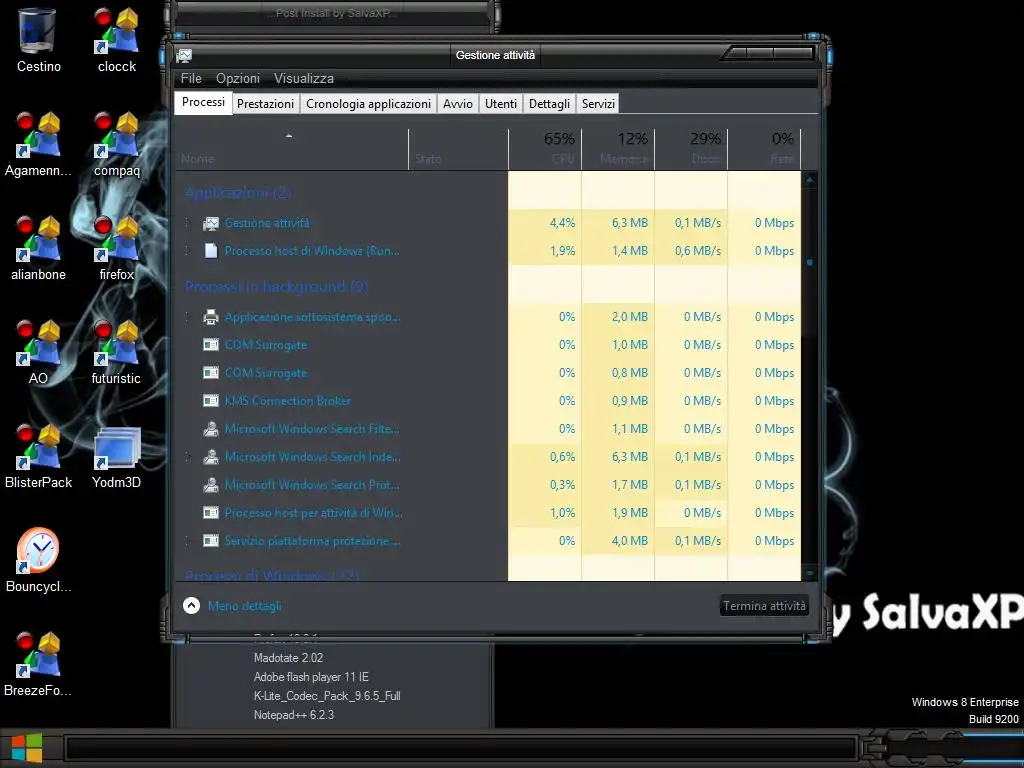Image resolution: width=1024 pixels, height=768 pixels.
Task: Click the Gestione attività process icon
Action: coord(210,223)
